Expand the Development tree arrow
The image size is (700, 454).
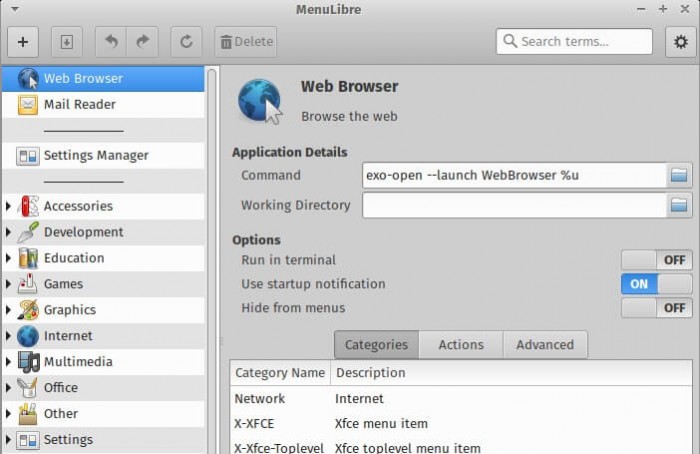click(8, 232)
